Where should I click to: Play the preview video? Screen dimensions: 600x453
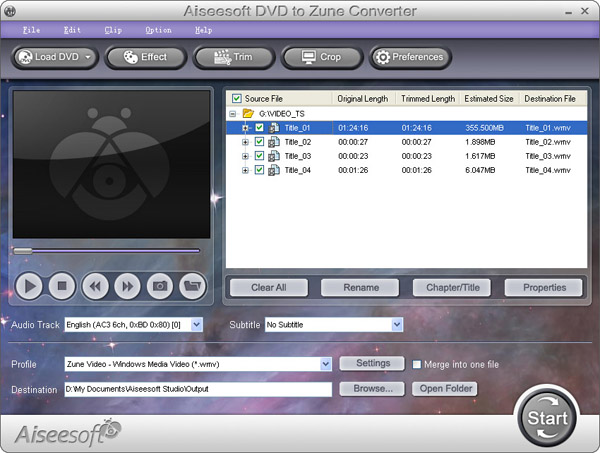(29, 286)
